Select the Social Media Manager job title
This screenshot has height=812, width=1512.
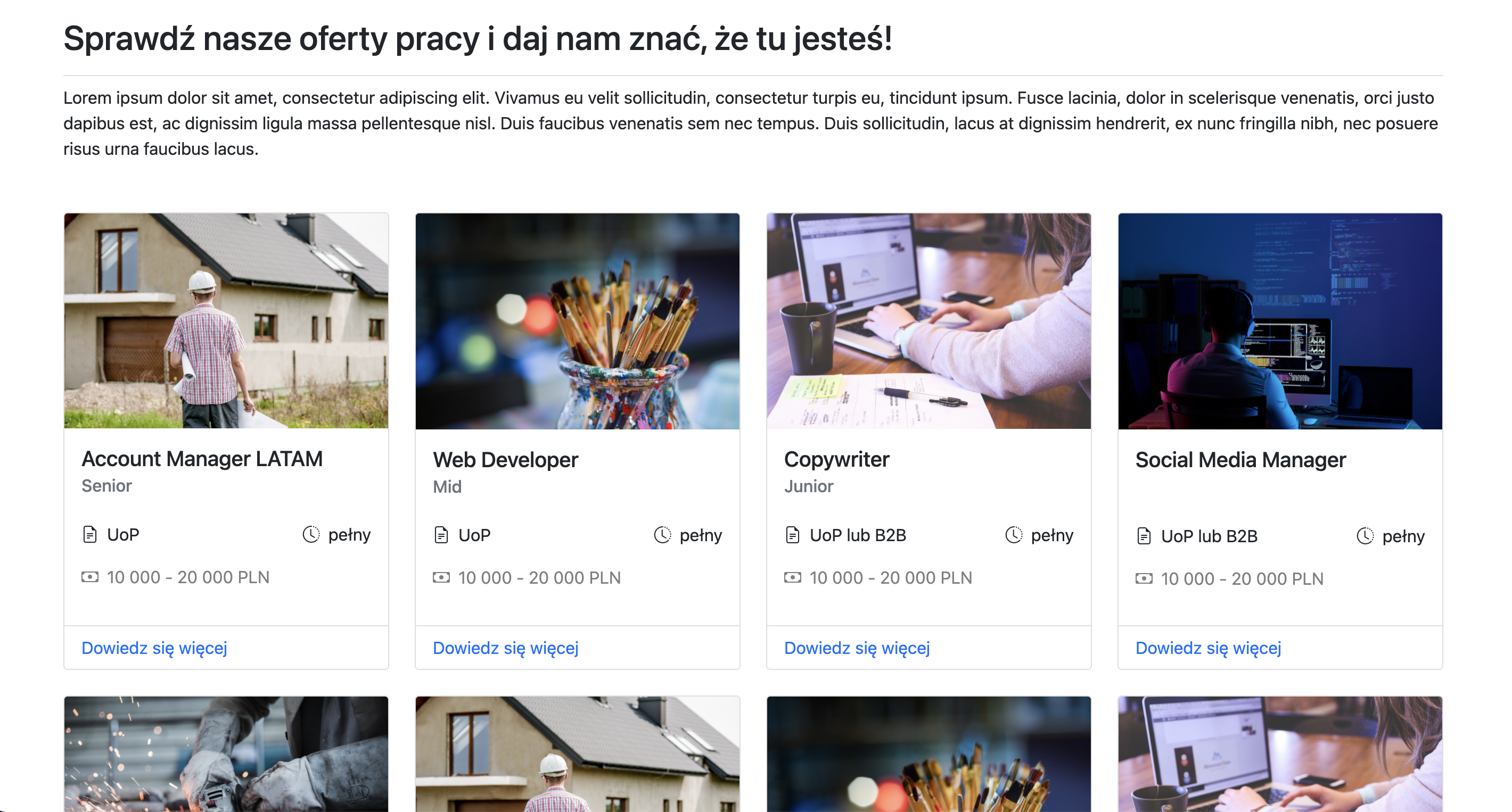(x=1241, y=460)
